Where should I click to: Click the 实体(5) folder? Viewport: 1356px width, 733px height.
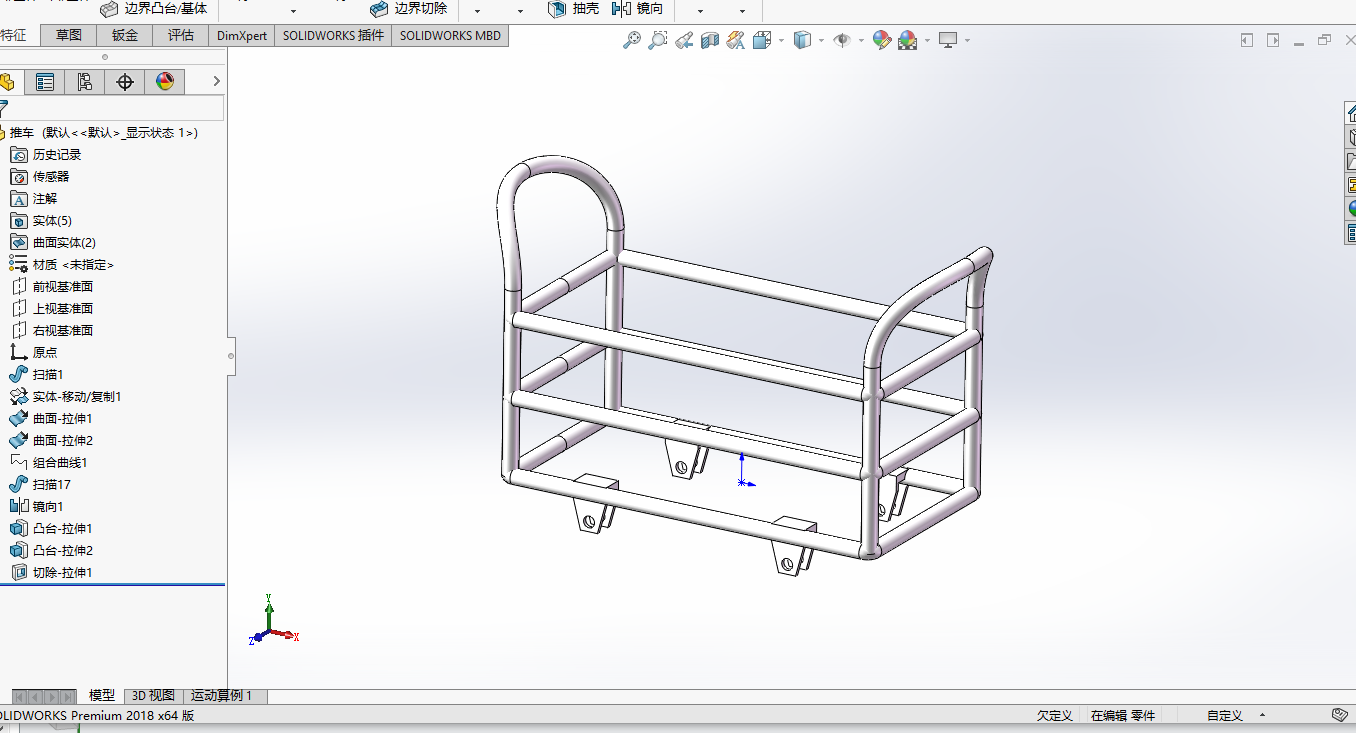41,221
